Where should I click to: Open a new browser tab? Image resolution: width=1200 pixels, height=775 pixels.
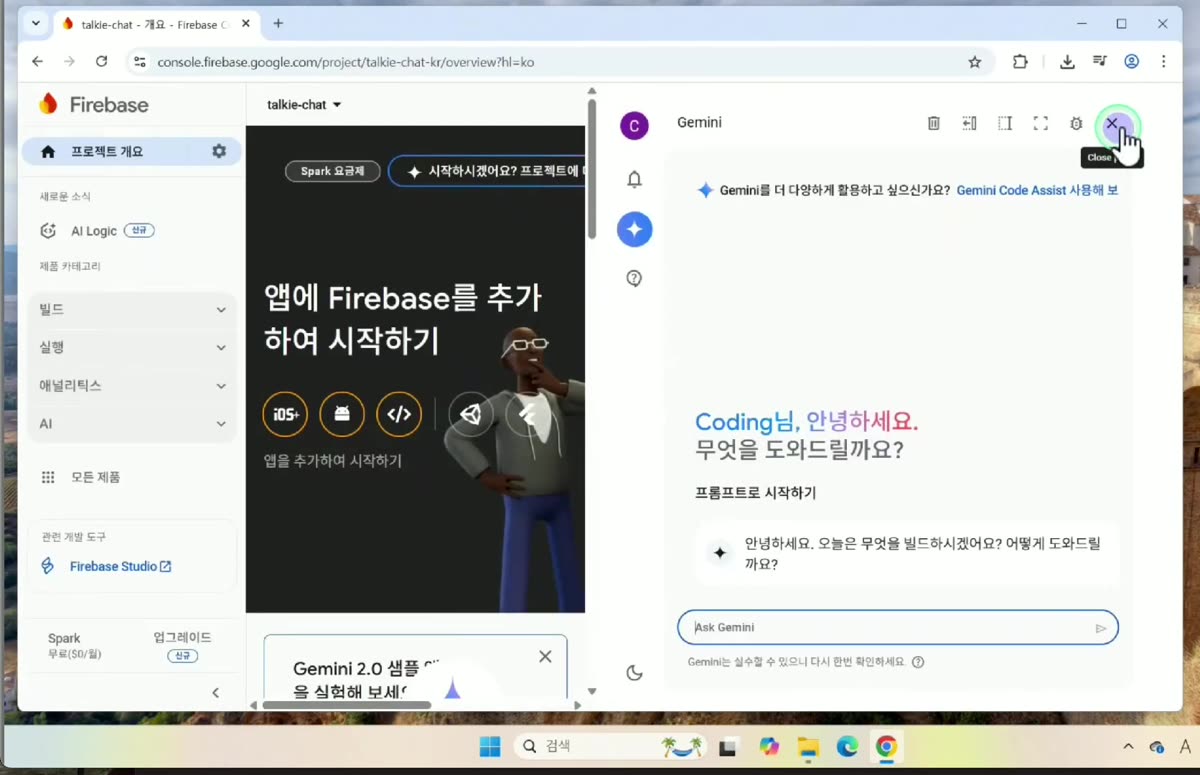tap(278, 23)
